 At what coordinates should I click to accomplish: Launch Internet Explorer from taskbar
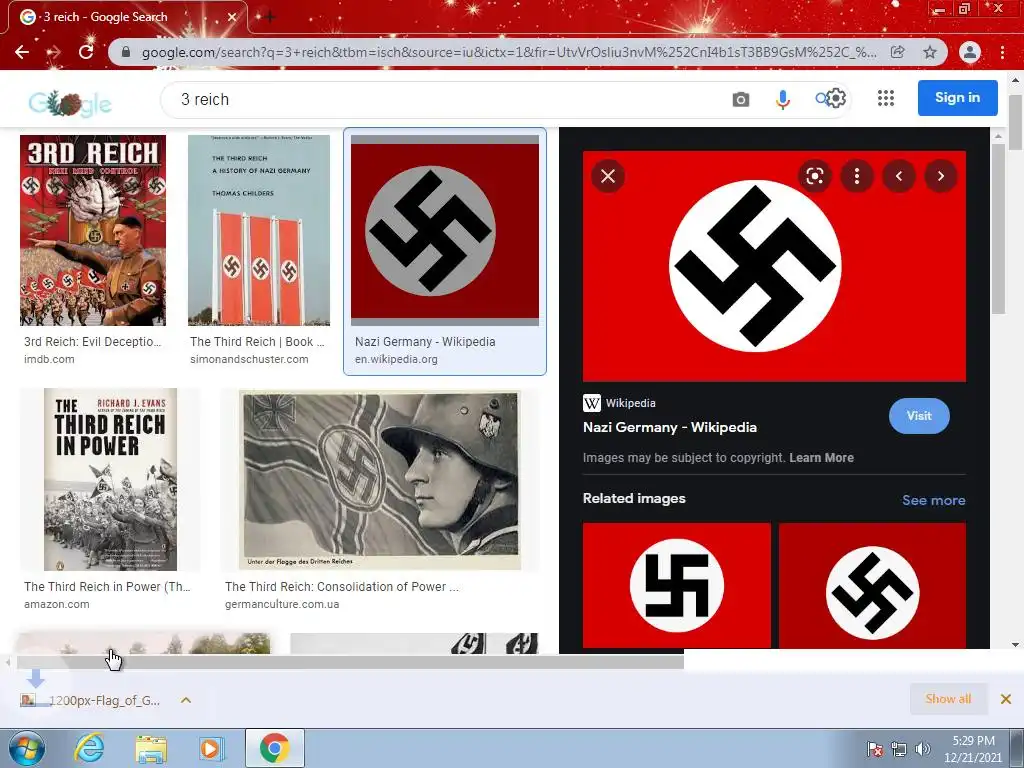click(x=89, y=748)
